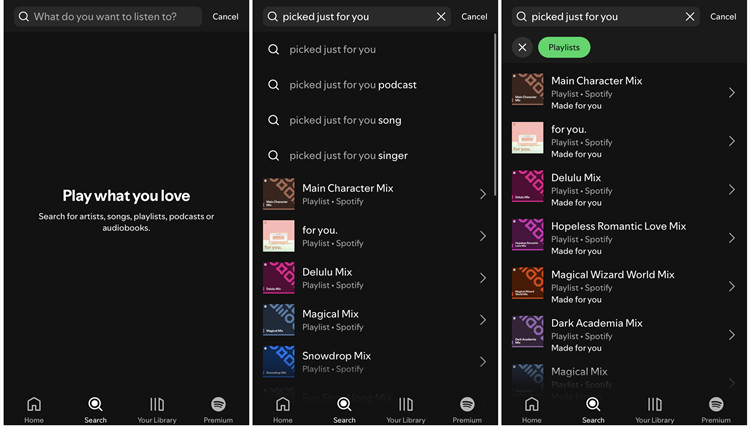The image size is (750, 428).
Task: Tap Search icon in right screen
Action: click(593, 404)
